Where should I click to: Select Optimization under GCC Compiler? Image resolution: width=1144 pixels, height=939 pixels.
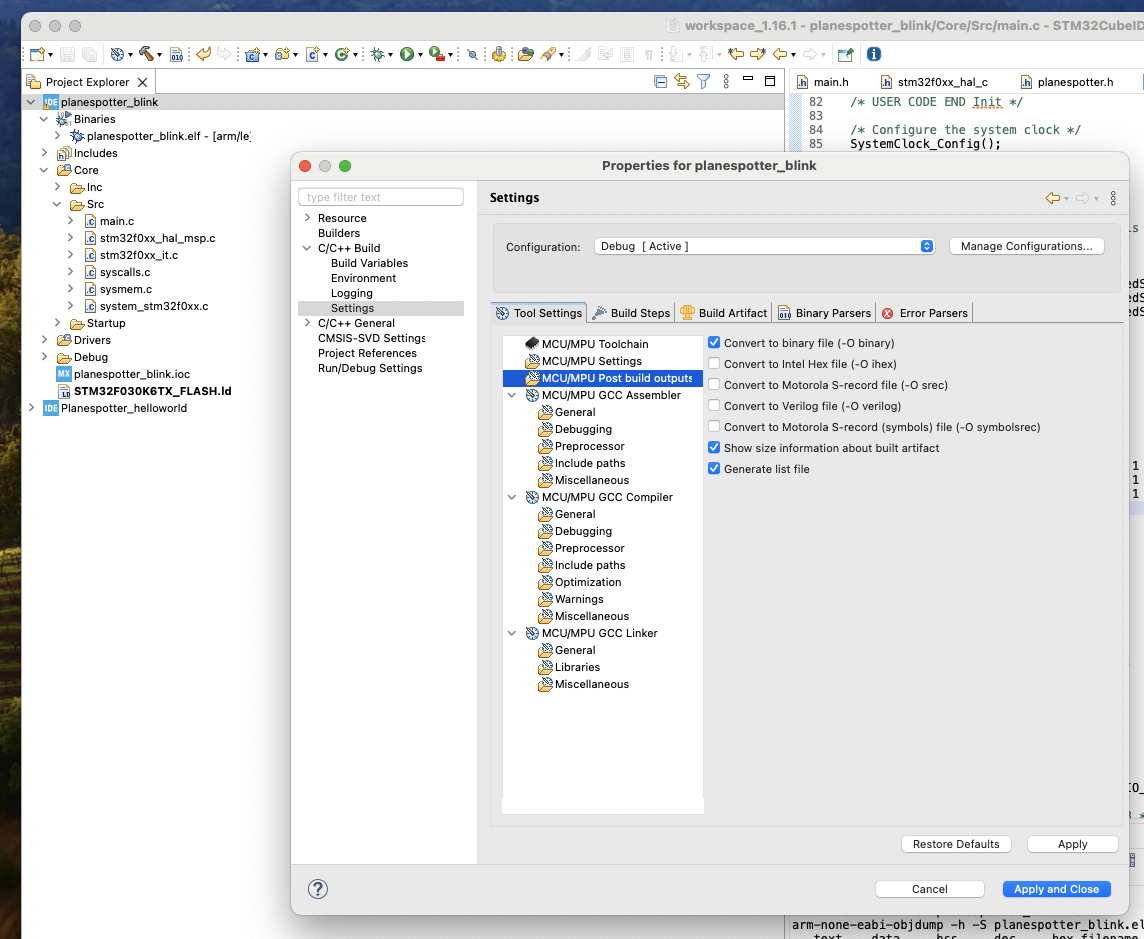pos(587,581)
